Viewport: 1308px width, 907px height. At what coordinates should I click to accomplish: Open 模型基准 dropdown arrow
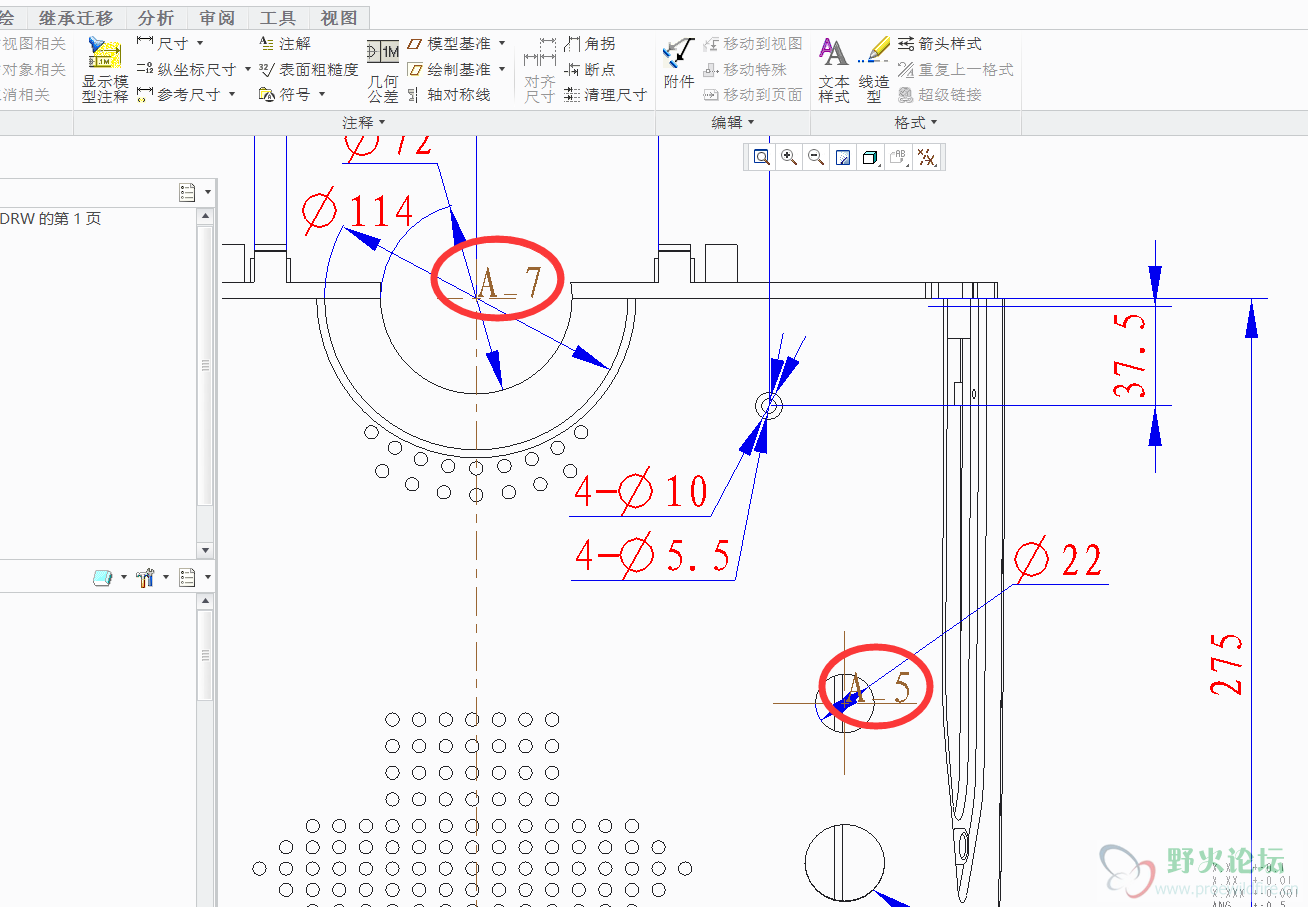502,44
